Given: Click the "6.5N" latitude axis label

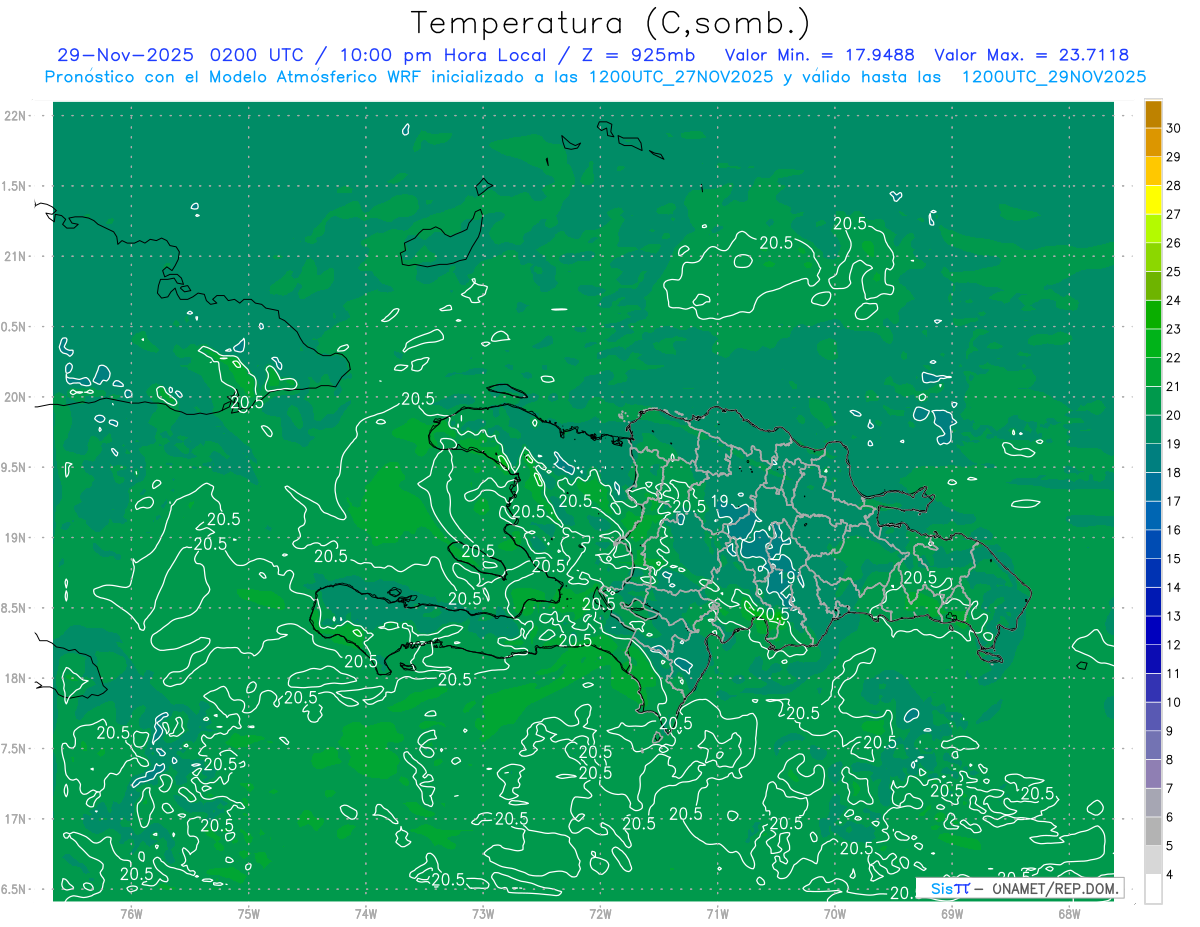Looking at the screenshot, I should [x=14, y=889].
